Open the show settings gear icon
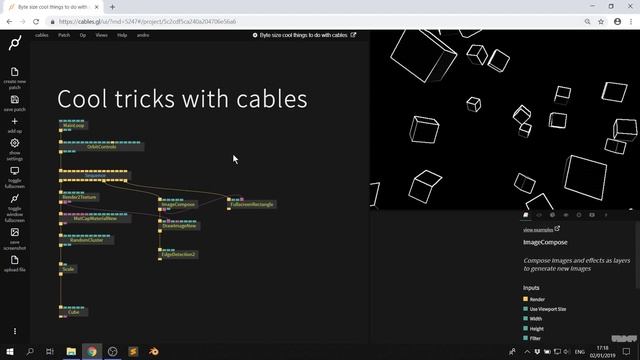The height and width of the screenshot is (360, 640). [15, 143]
